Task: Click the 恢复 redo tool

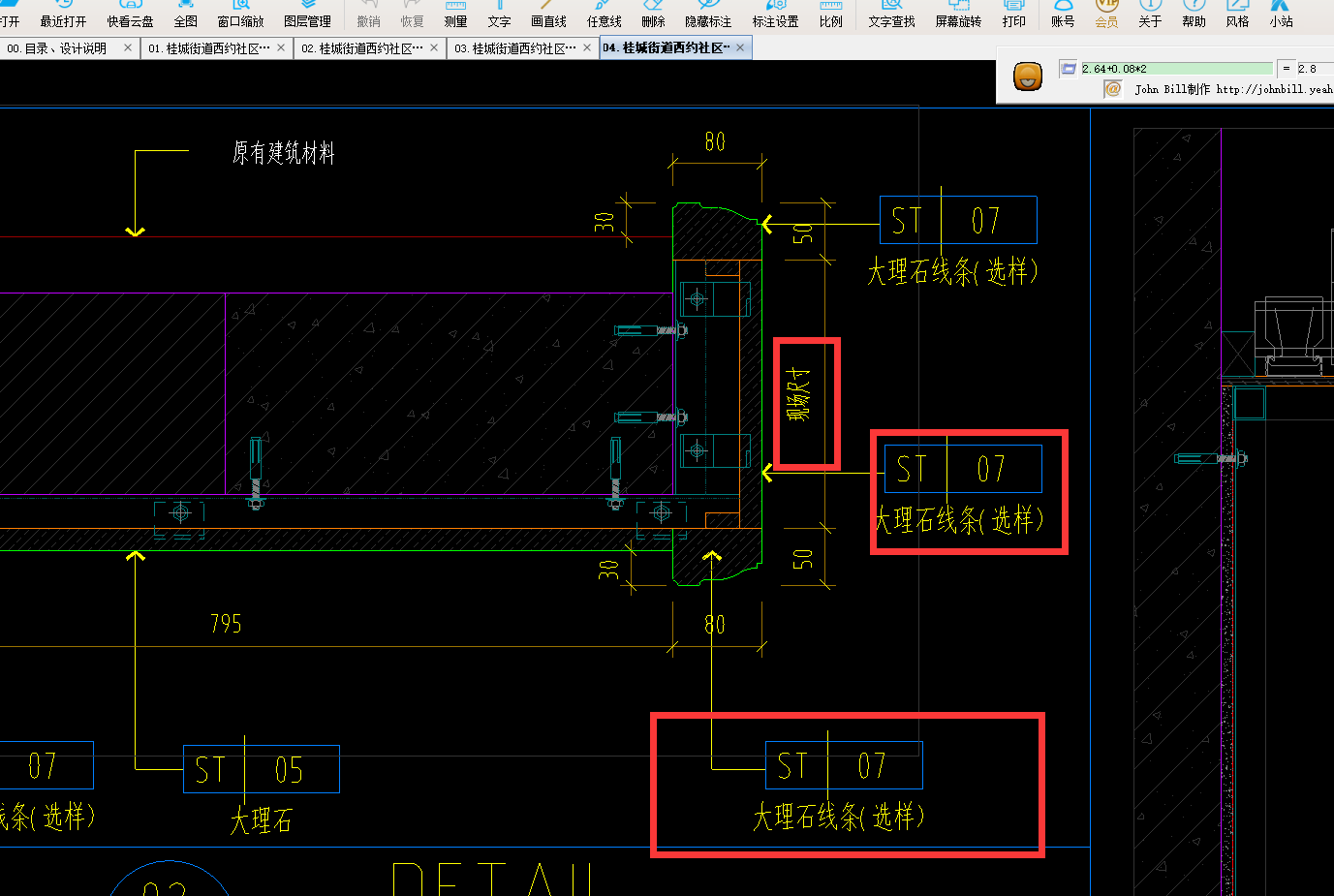Action: coord(412,15)
